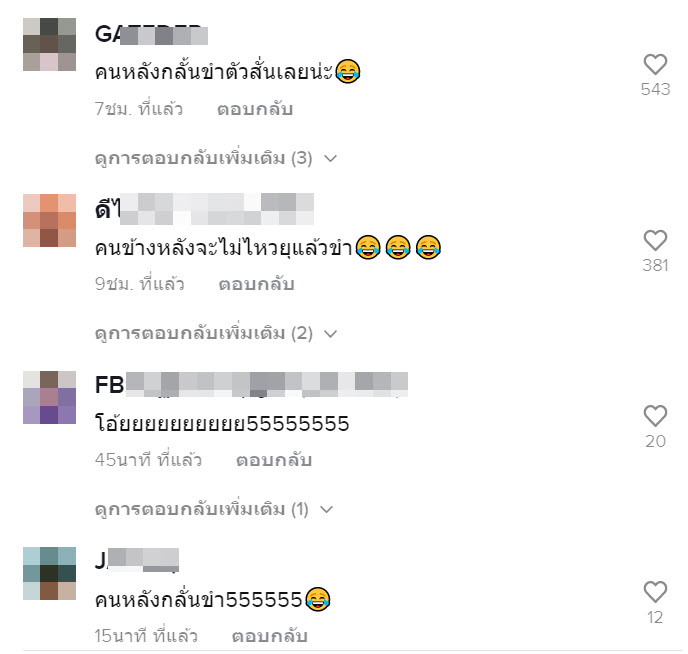
Task: Open the Thai username starting with ดี
Action: pyautogui.click(x=204, y=209)
